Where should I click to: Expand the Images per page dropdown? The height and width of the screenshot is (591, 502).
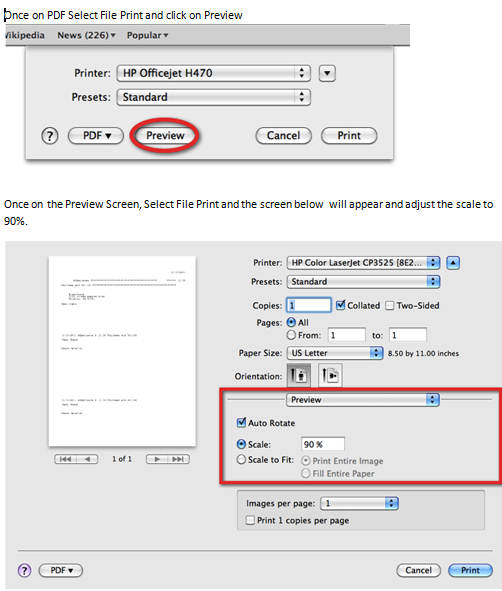[359, 503]
